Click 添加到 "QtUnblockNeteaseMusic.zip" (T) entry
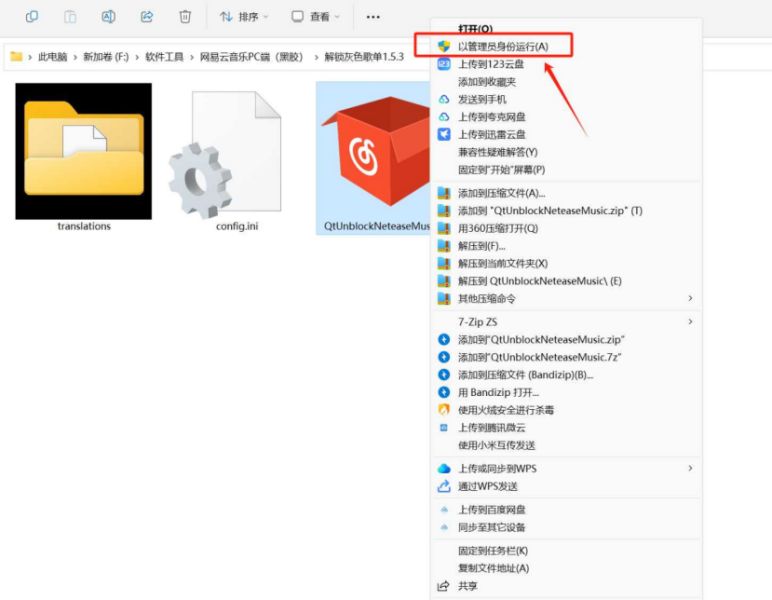 pyautogui.click(x=566, y=211)
